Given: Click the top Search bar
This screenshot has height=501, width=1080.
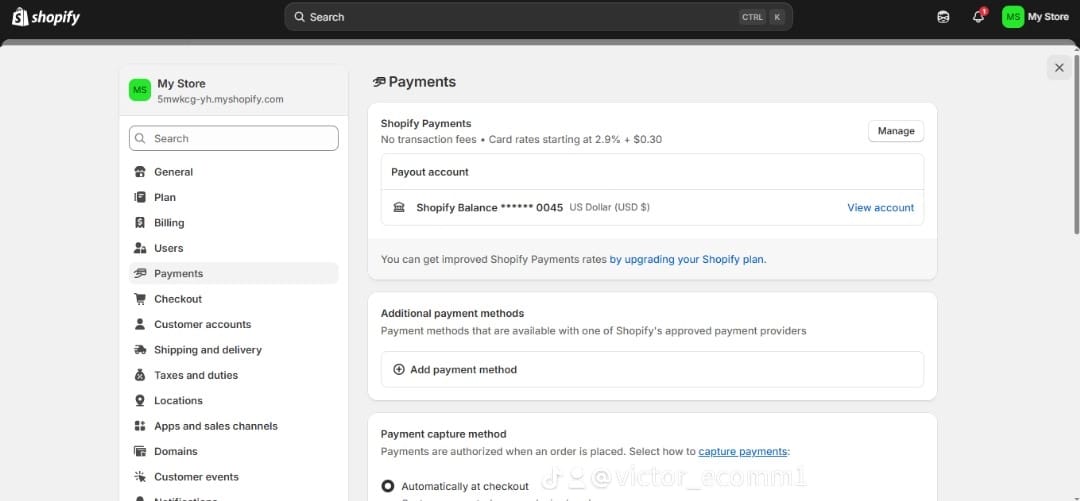Looking at the screenshot, I should click(539, 17).
